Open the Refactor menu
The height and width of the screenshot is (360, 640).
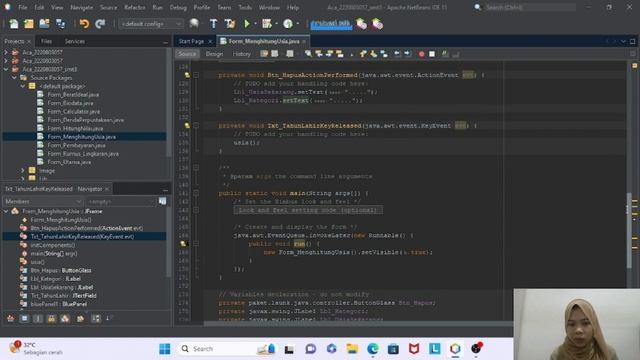click(134, 7)
